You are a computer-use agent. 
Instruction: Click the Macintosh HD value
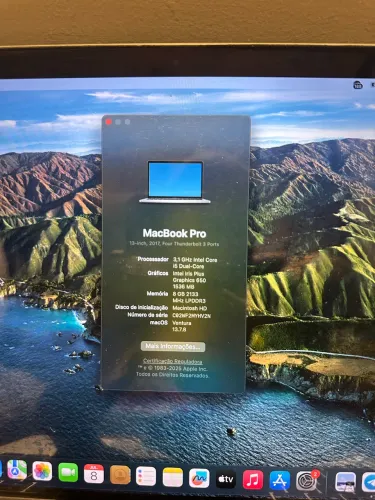(190, 308)
